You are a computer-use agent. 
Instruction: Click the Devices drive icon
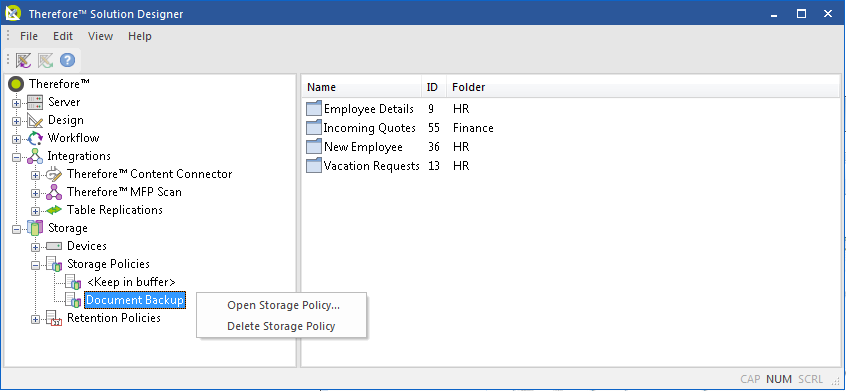pyautogui.click(x=54, y=246)
